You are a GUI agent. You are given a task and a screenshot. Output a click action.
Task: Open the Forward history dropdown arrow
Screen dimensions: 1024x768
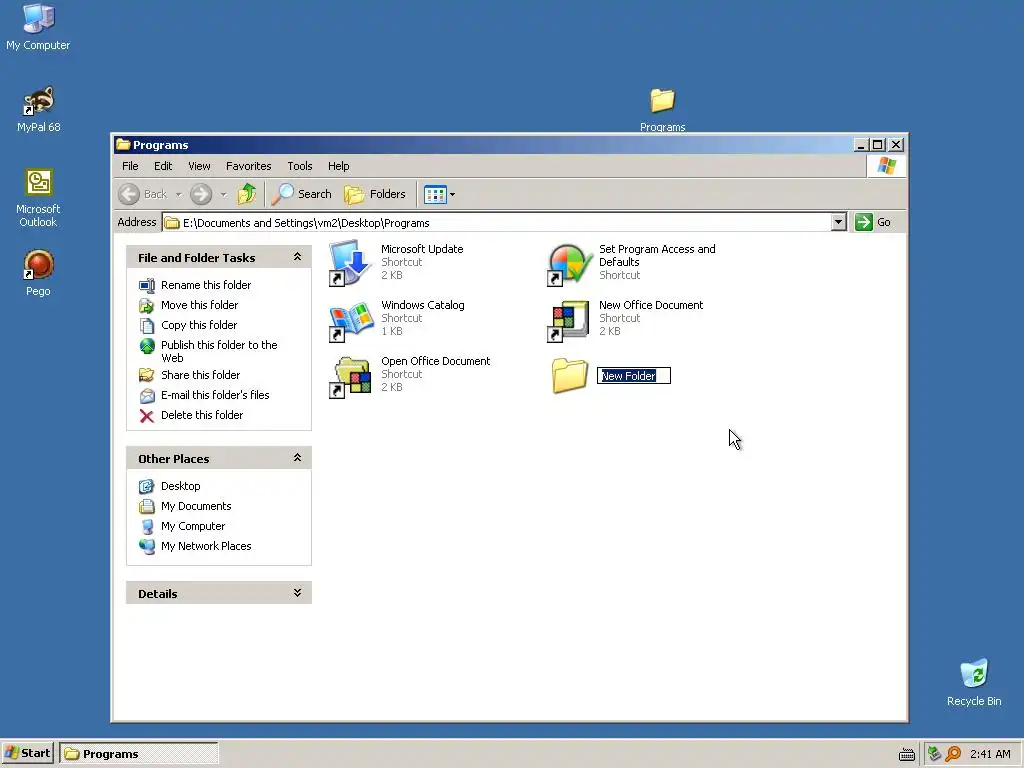click(x=223, y=194)
